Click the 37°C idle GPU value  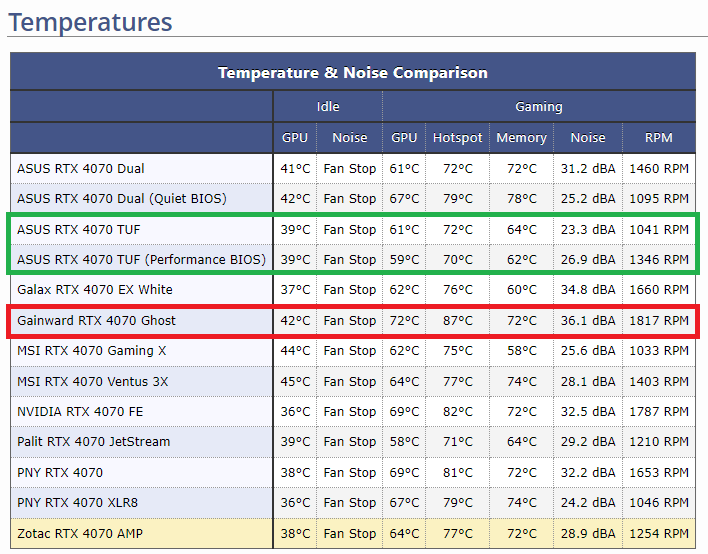(295, 289)
